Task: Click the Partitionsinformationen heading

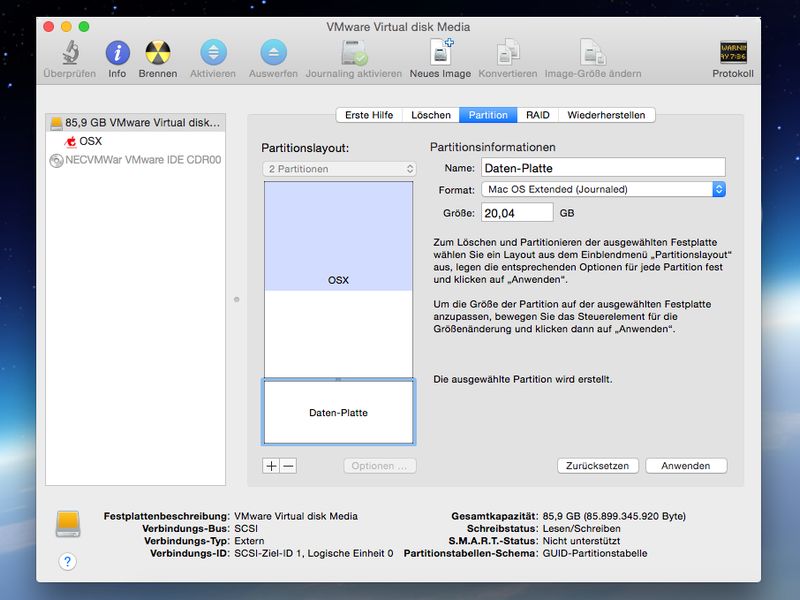Action: (x=492, y=147)
